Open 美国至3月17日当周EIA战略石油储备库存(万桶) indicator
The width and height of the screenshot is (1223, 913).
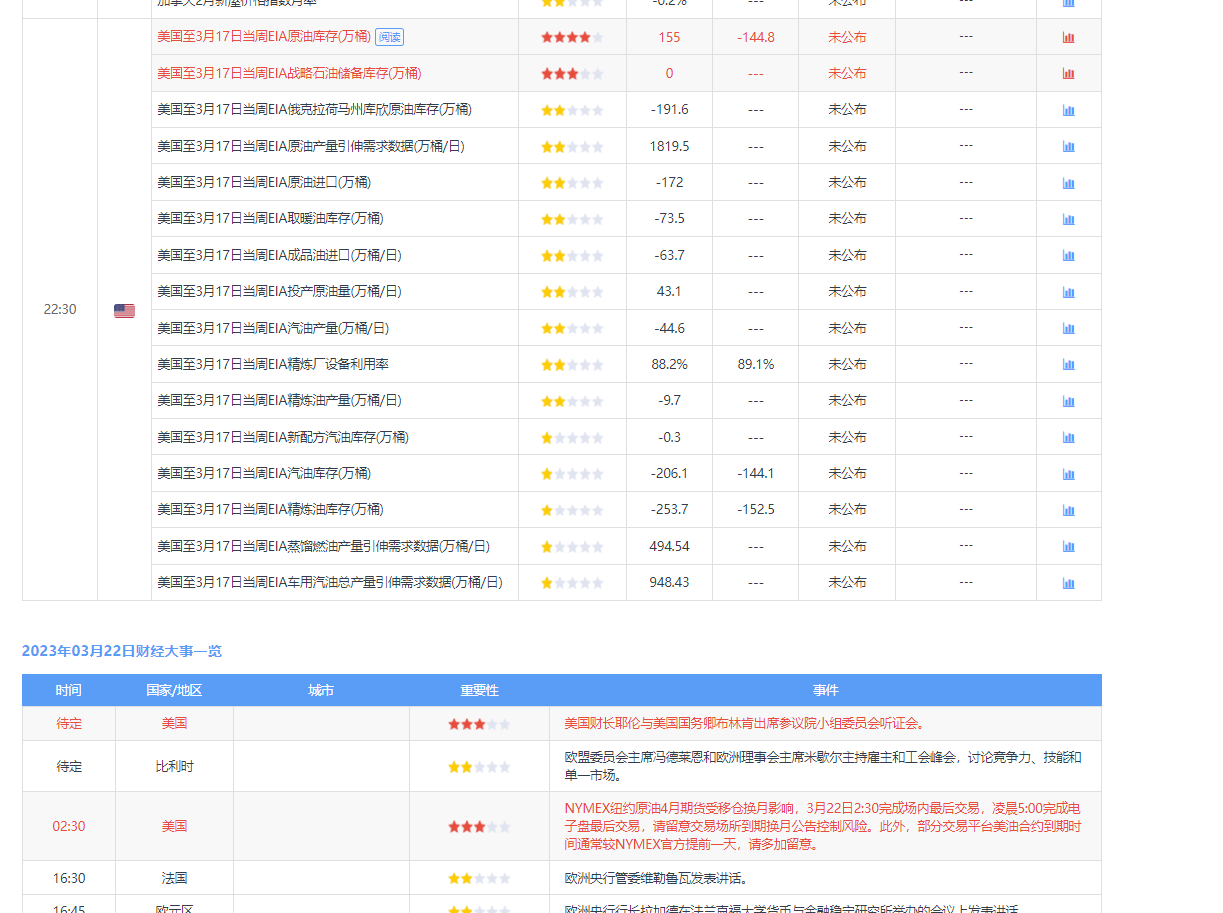pos(289,73)
